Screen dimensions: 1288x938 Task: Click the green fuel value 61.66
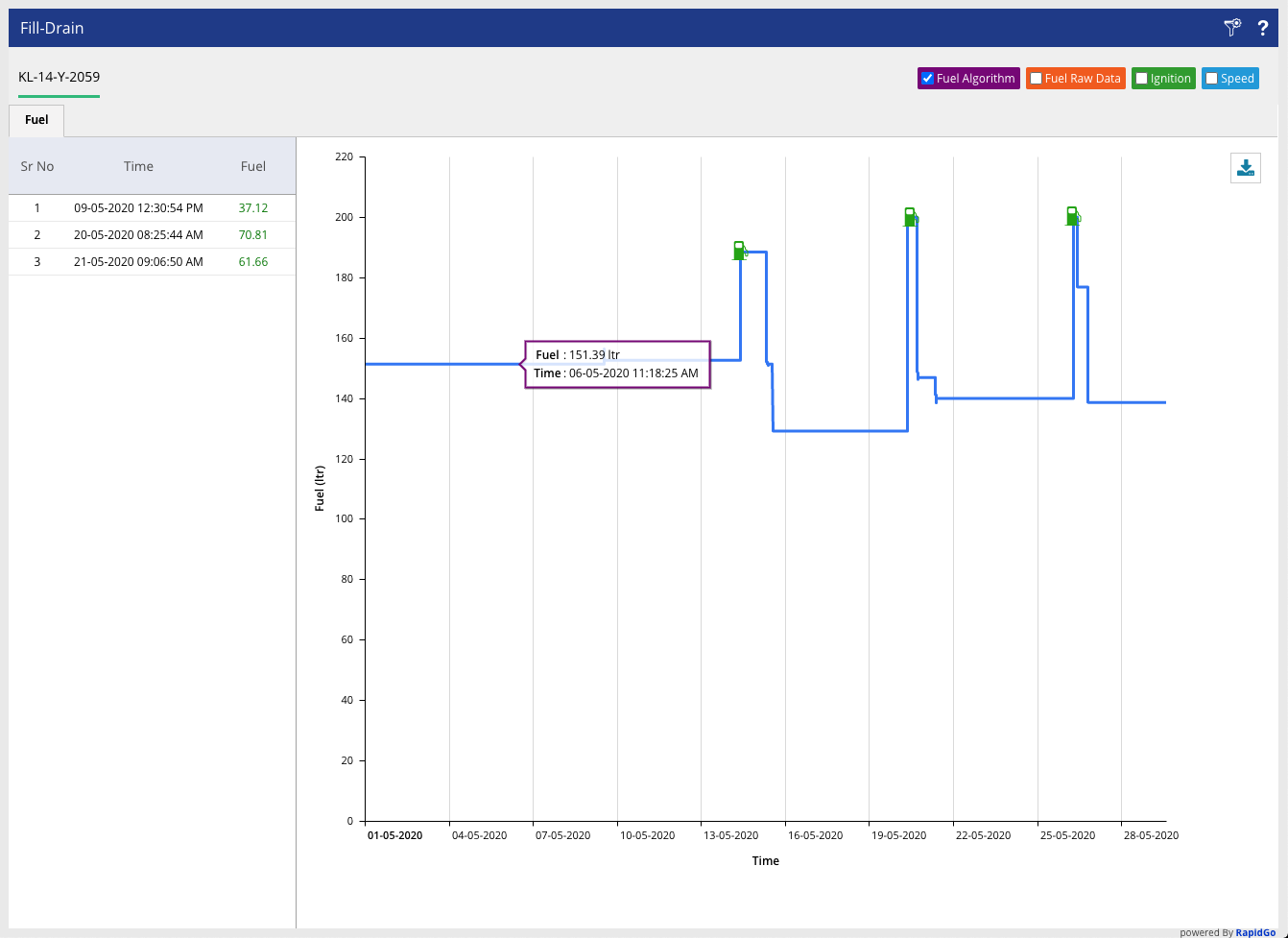click(252, 261)
